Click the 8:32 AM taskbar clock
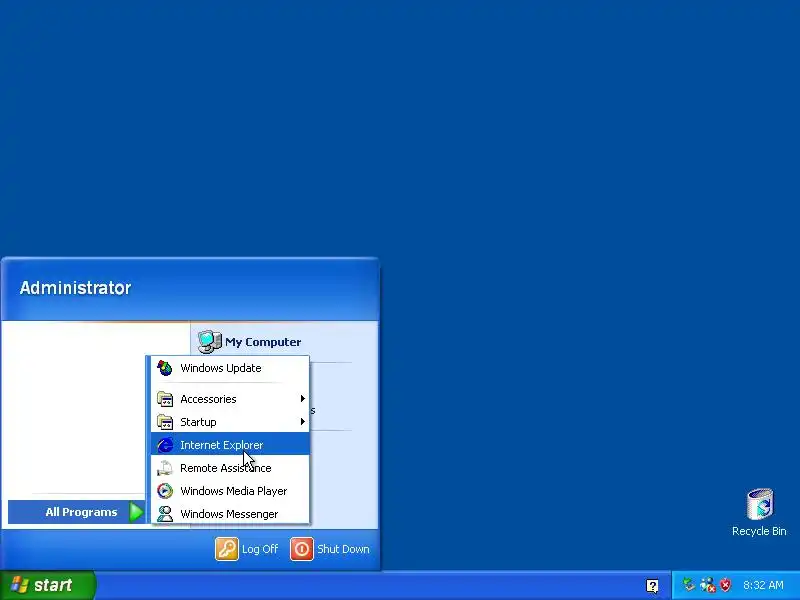The width and height of the screenshot is (800, 600). point(763,585)
